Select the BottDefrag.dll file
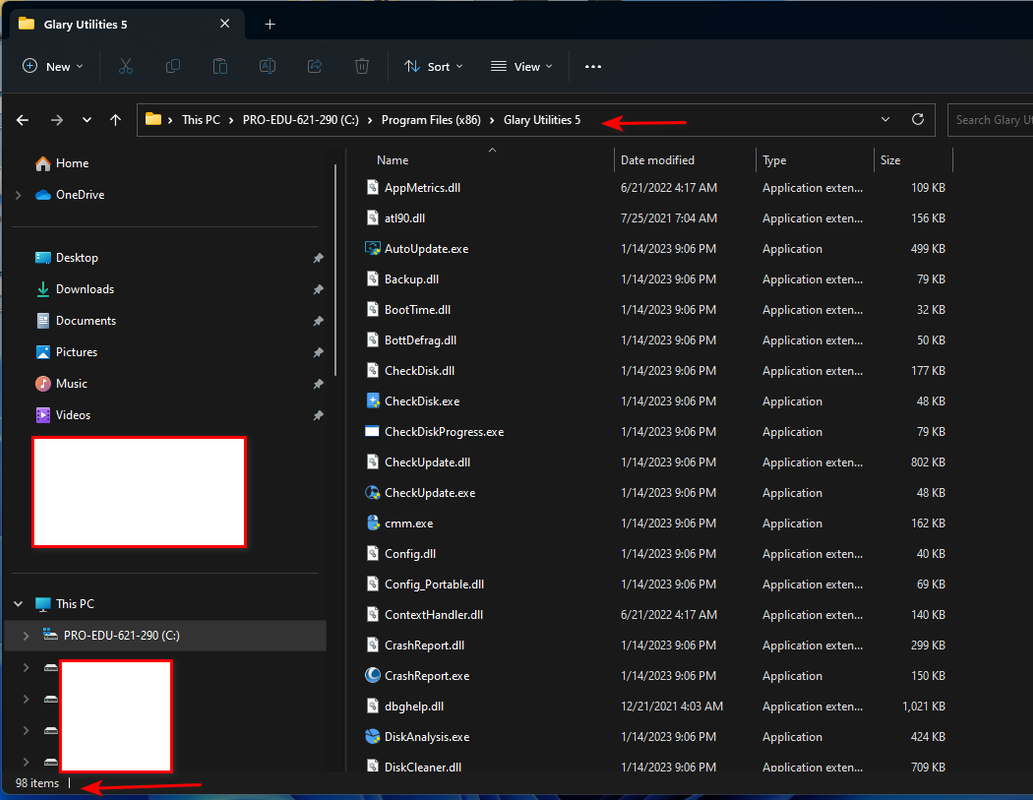 tap(420, 340)
